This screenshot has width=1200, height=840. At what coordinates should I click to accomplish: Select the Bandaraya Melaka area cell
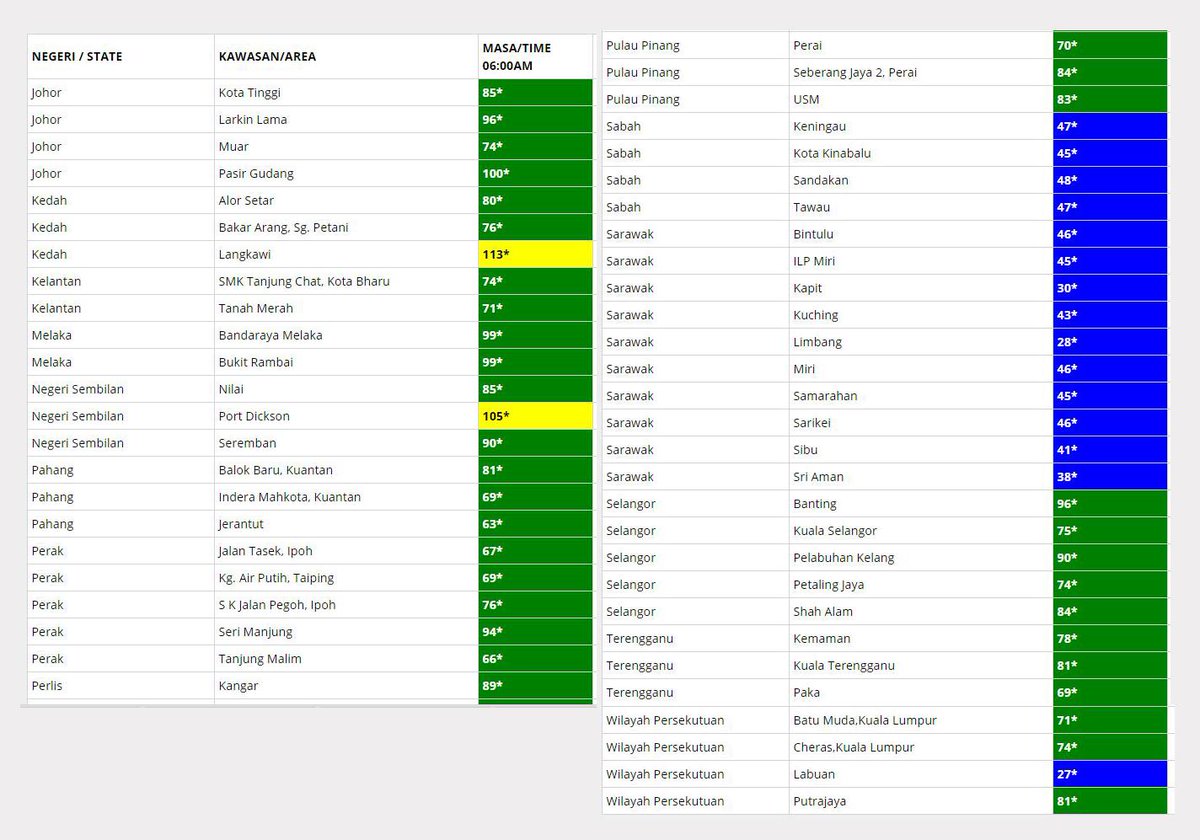point(346,336)
